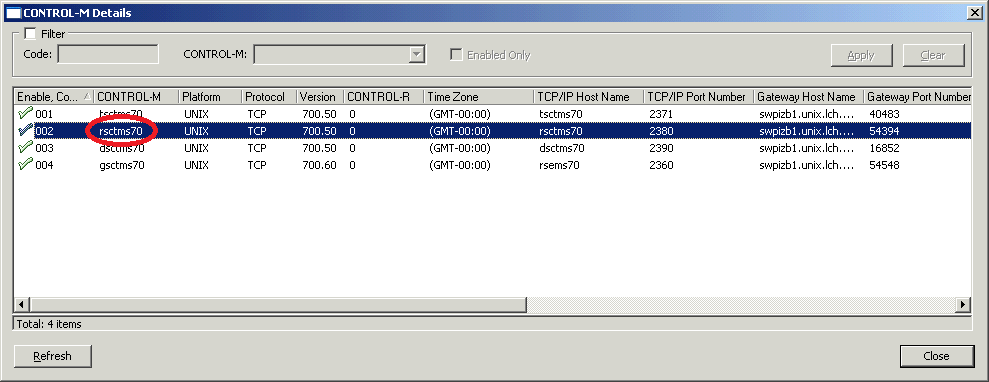The height and width of the screenshot is (382, 989).
Task: Click the Apply button
Action: pyautogui.click(x=861, y=55)
